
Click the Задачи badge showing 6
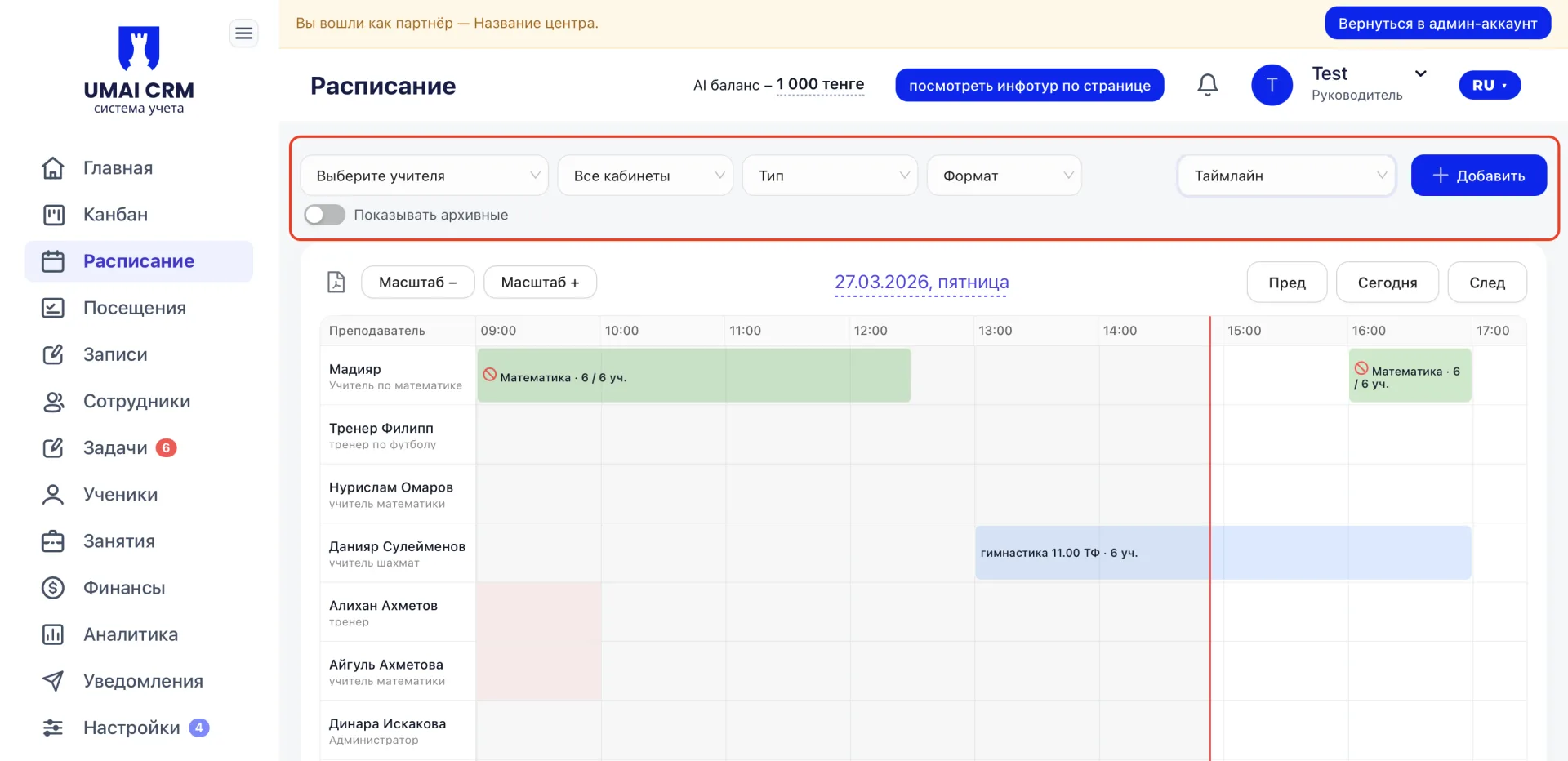[x=167, y=447]
